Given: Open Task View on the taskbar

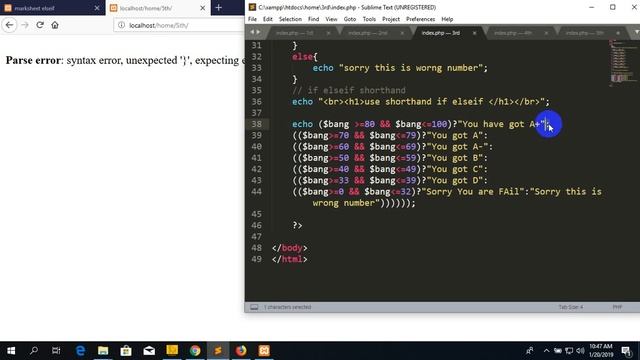Looking at the screenshot, I should 56,351.
